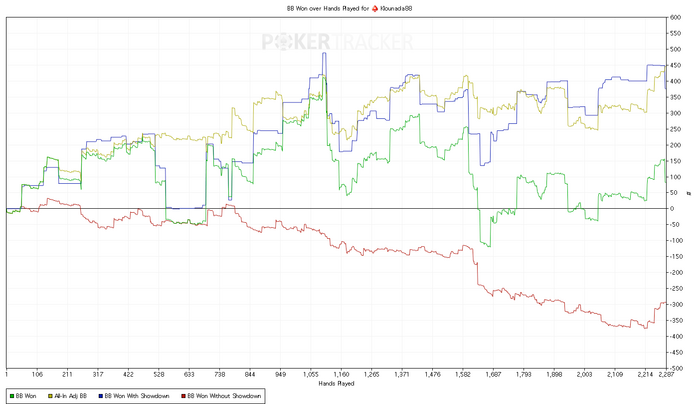Click the x-axis label 1,476
This screenshot has height=404, width=700.
pos(432,375)
